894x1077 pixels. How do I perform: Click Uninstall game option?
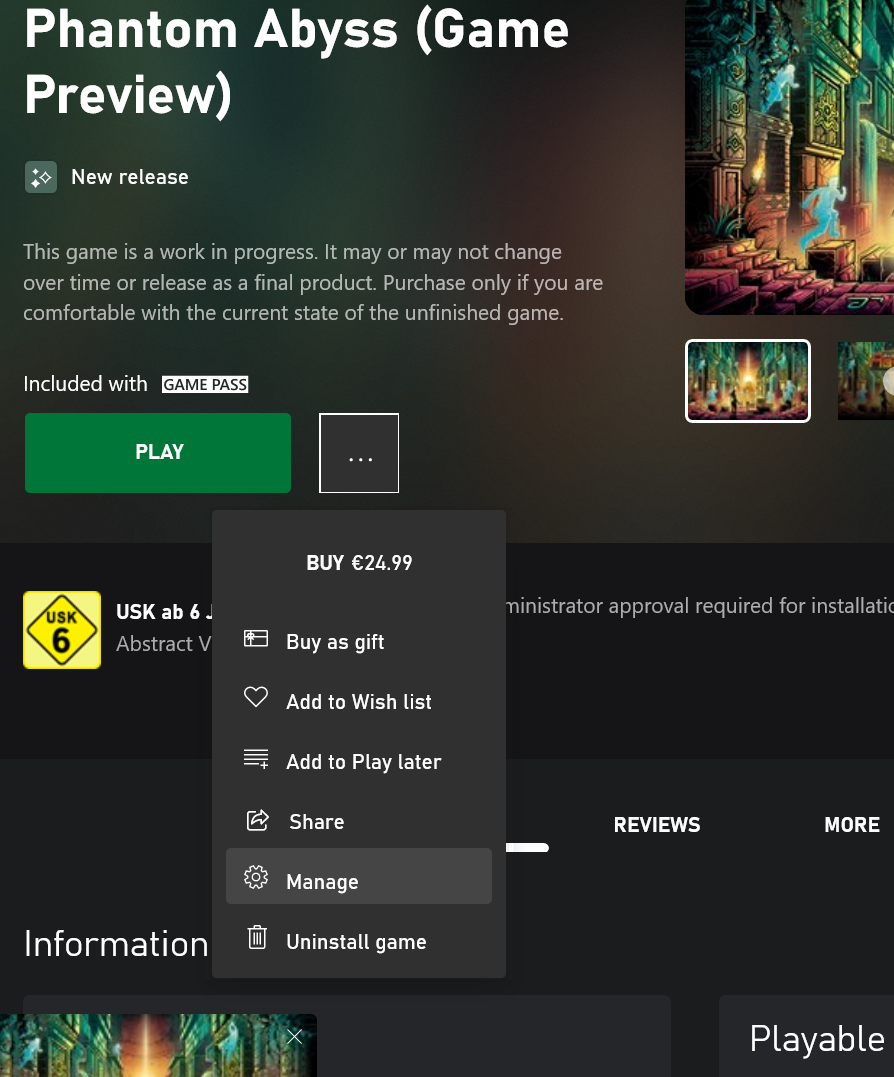tap(359, 940)
